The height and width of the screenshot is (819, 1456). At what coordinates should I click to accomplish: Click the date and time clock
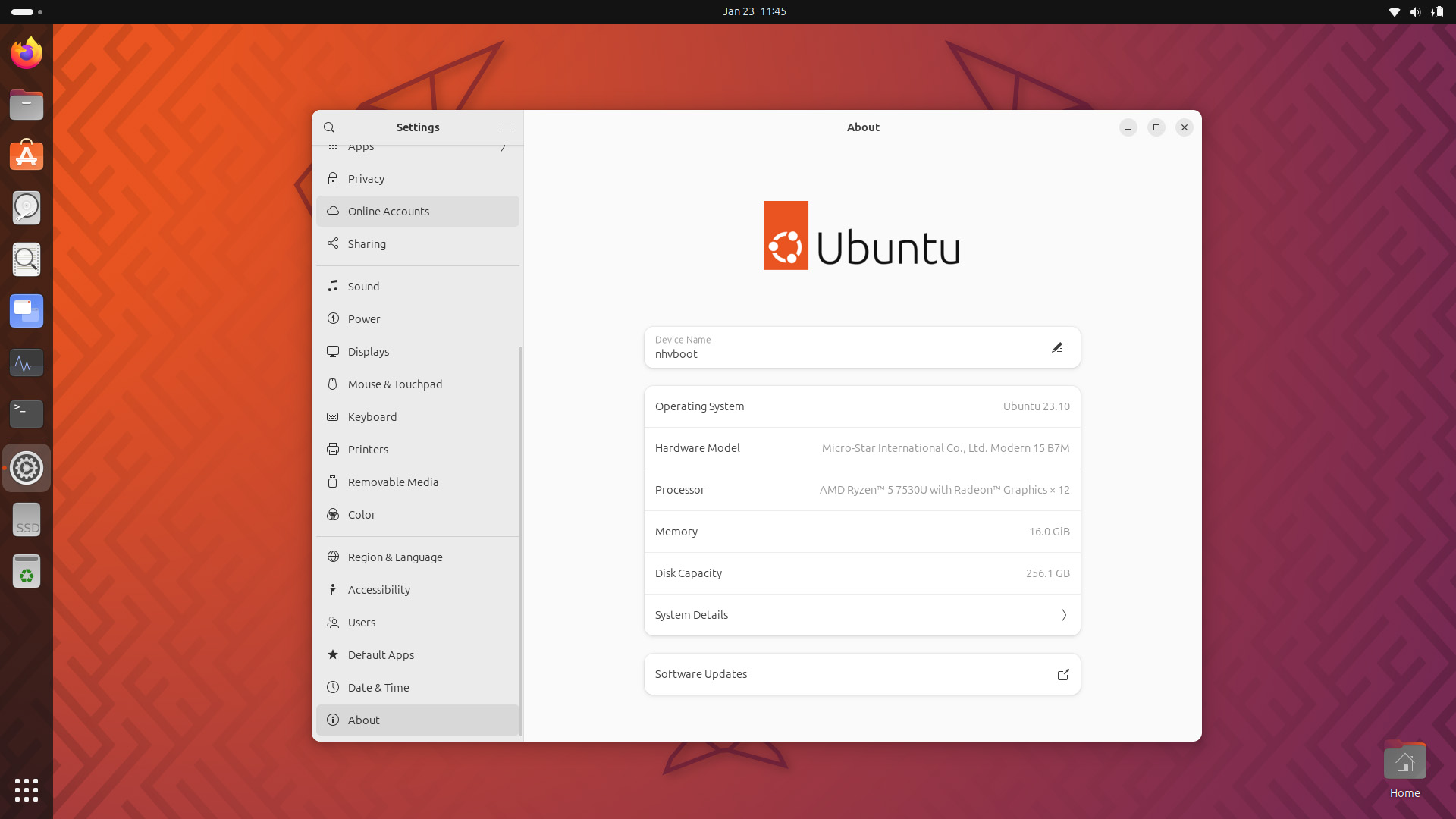pyautogui.click(x=754, y=11)
